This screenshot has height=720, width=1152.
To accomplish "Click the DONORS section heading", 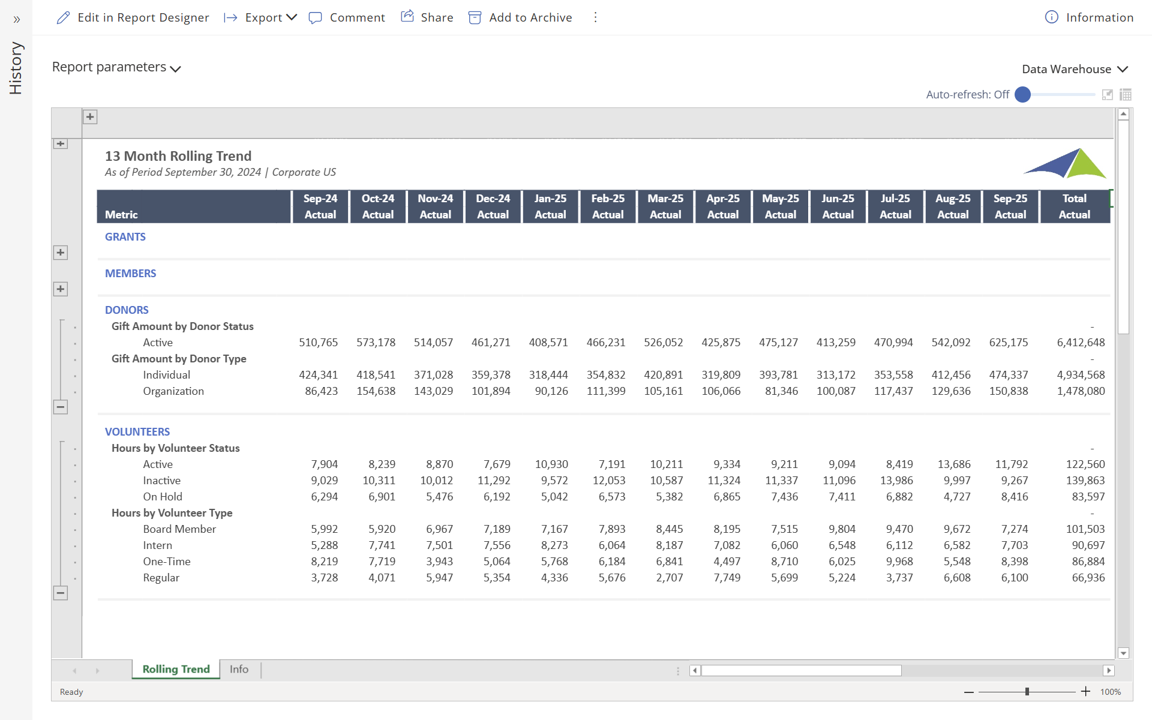I will [x=126, y=310].
